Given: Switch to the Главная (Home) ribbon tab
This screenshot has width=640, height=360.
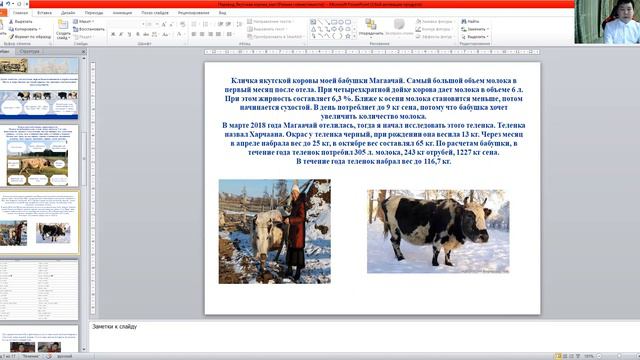Looking at the screenshot, I should pyautogui.click(x=20, y=13).
